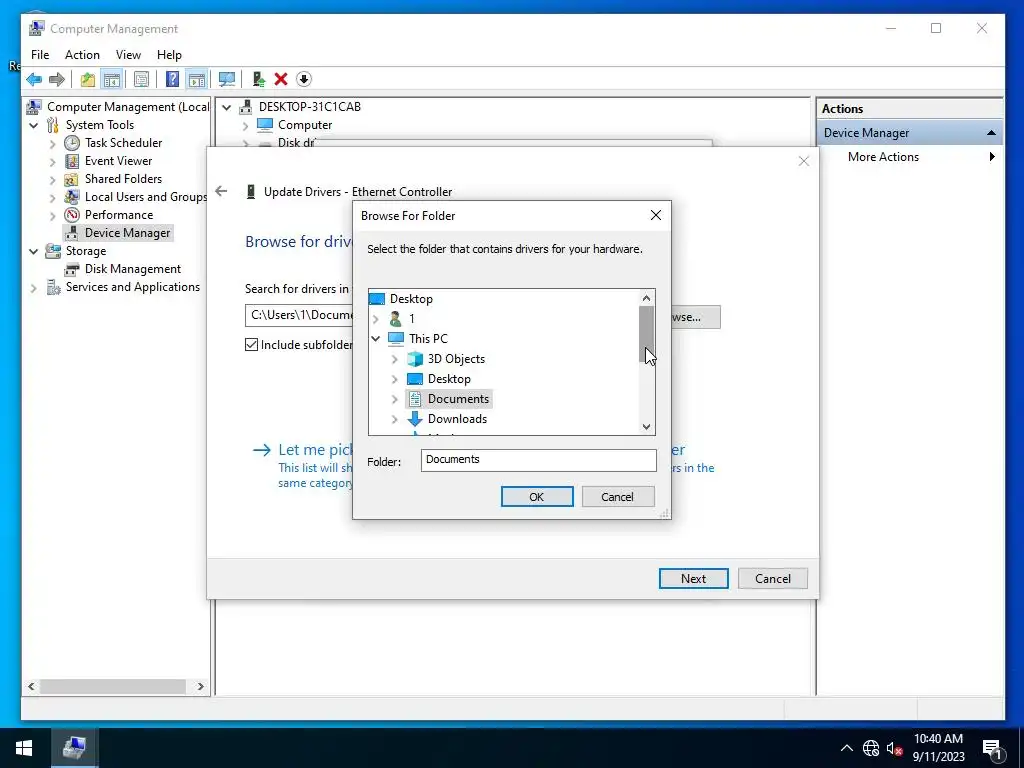Click Cancel in Browse For Folder
The height and width of the screenshot is (768, 1024).
[x=618, y=497]
